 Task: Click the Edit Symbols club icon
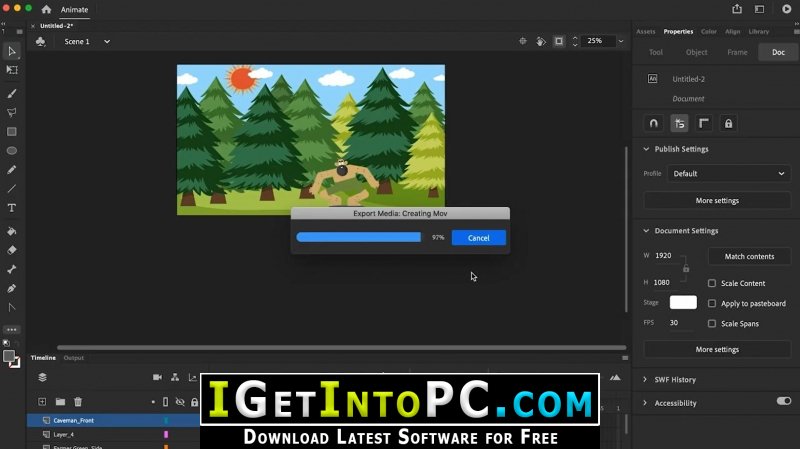(x=40, y=41)
